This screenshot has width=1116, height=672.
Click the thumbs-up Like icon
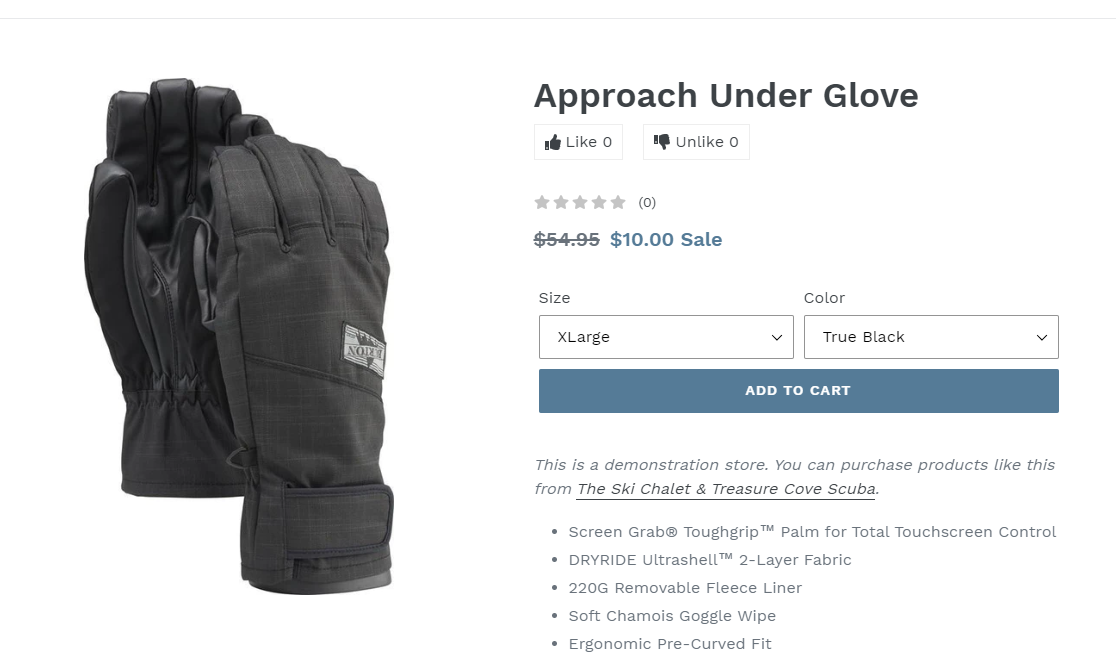[552, 142]
